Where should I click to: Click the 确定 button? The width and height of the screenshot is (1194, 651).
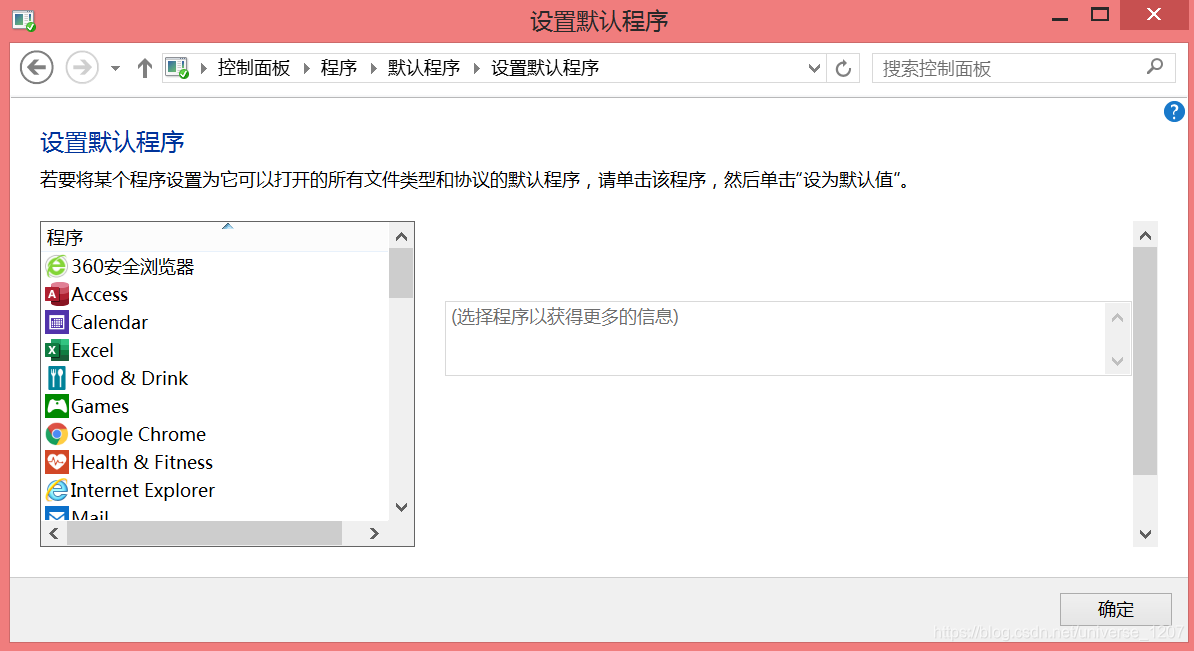[1115, 609]
